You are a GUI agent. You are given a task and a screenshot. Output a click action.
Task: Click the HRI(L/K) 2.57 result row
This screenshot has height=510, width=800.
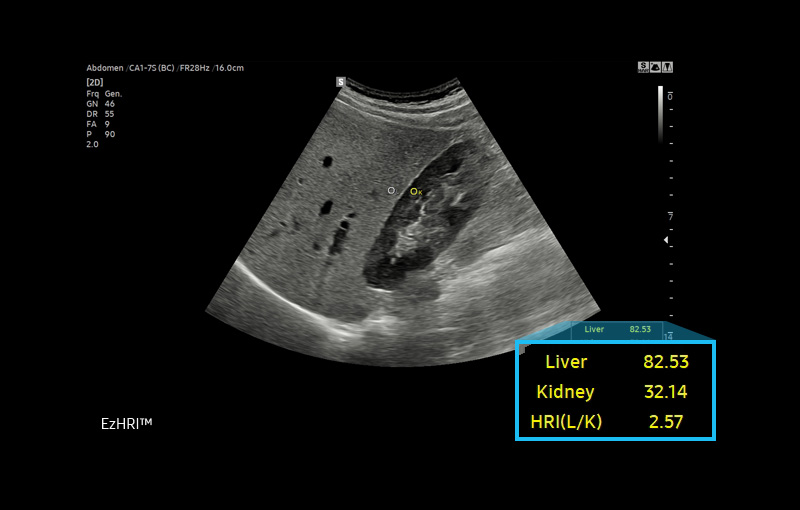click(x=615, y=421)
